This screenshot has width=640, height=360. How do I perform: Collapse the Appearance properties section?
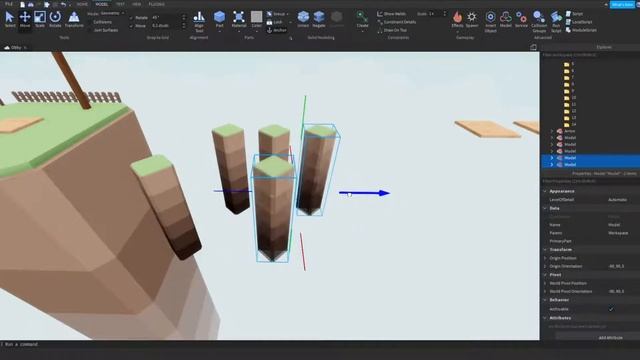[x=545, y=191]
